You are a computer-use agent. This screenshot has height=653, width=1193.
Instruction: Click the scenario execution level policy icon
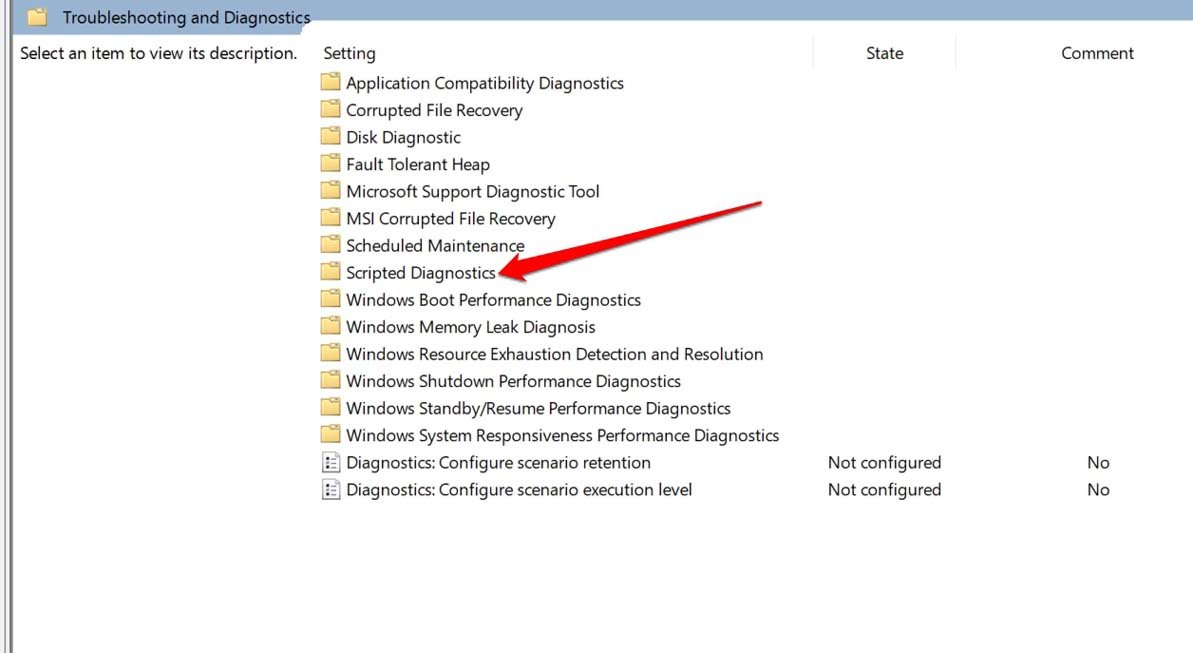330,489
